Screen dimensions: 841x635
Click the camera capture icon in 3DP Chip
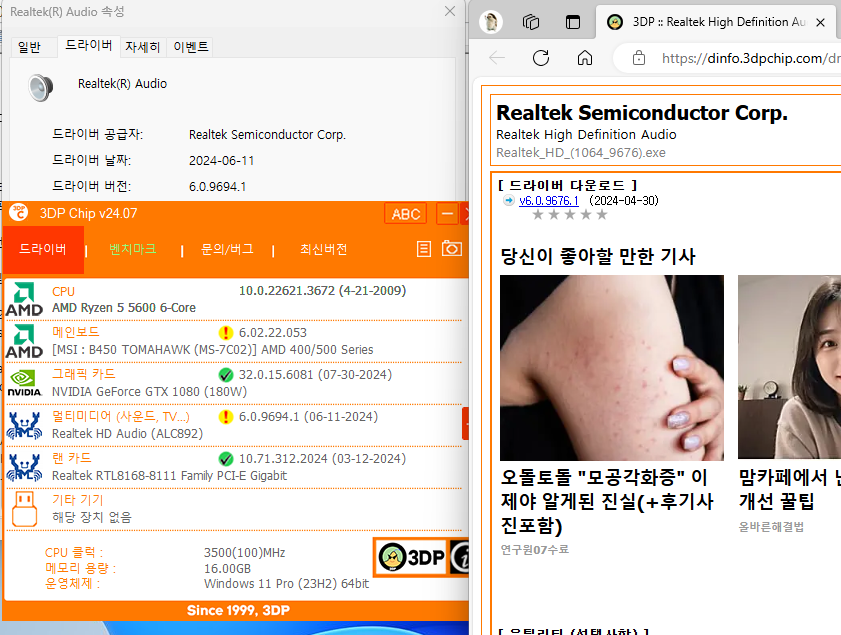(x=452, y=248)
